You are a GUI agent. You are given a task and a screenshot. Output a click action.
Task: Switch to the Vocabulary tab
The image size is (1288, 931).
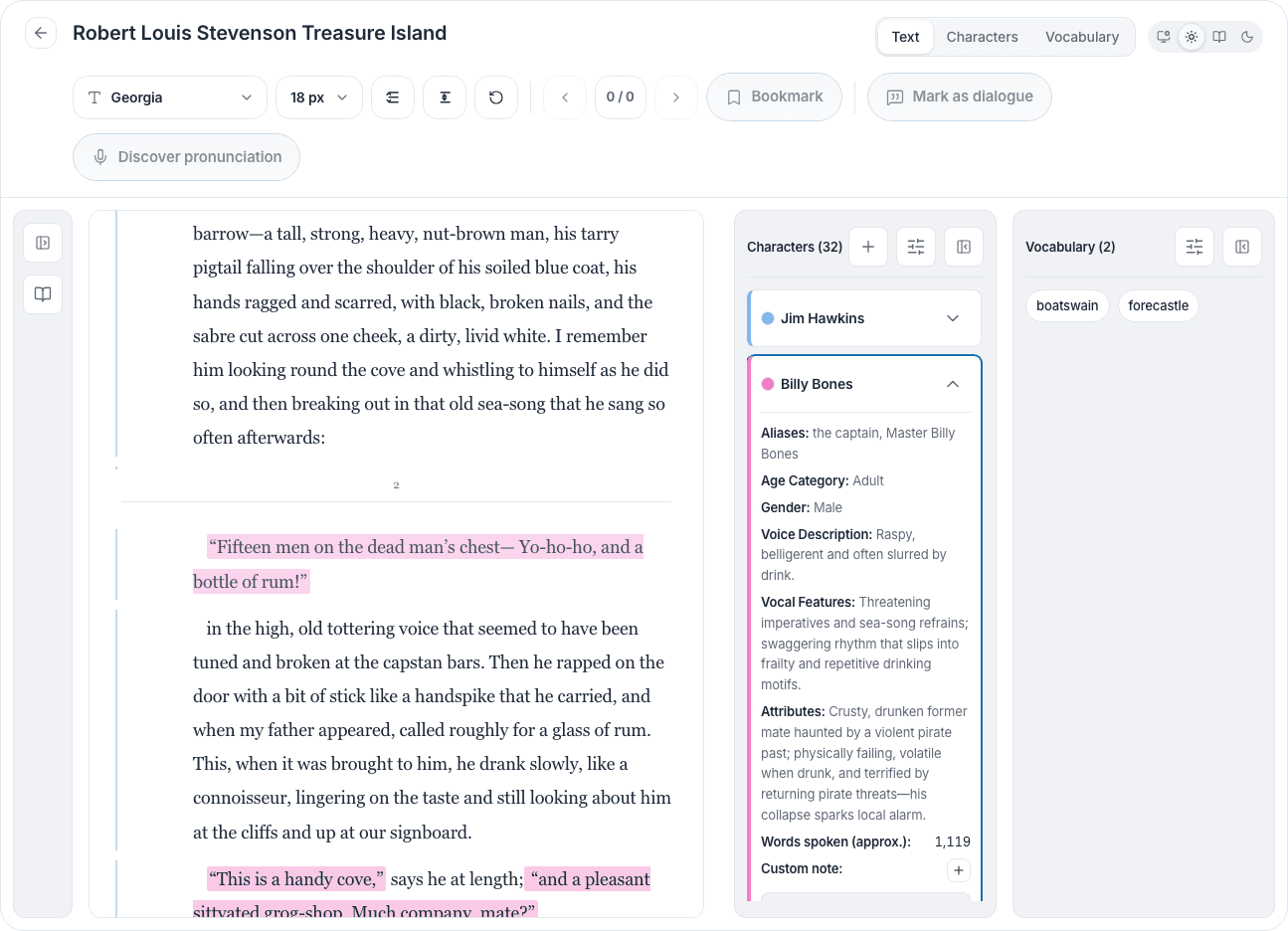pos(1082,37)
